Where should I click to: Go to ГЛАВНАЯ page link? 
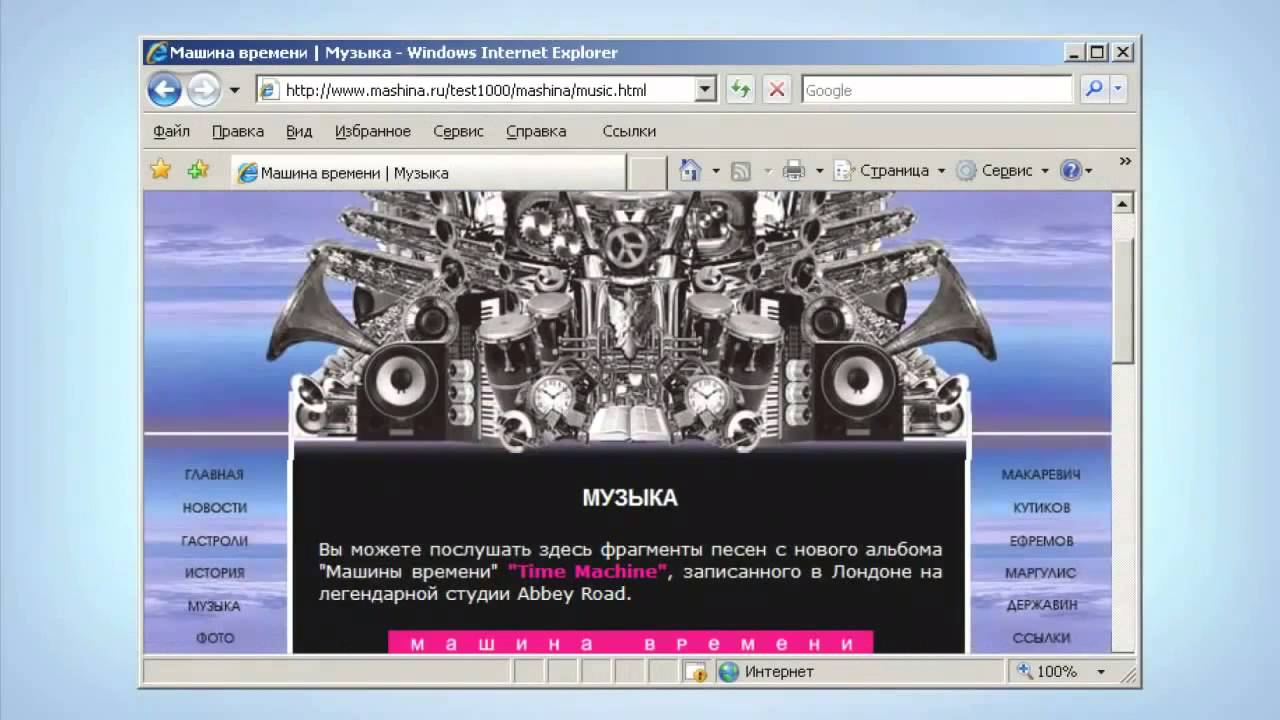(214, 475)
